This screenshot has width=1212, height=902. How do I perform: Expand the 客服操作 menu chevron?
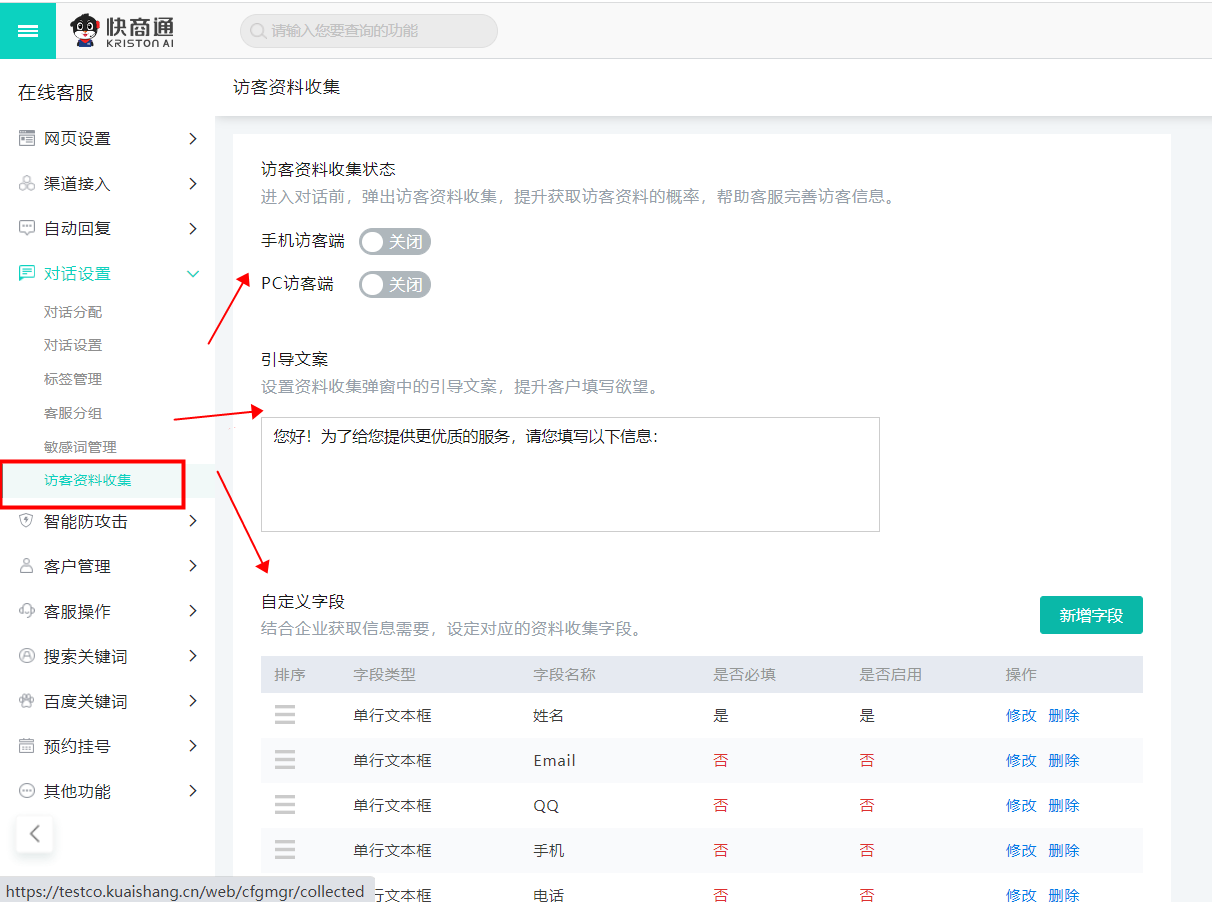[x=193, y=611]
